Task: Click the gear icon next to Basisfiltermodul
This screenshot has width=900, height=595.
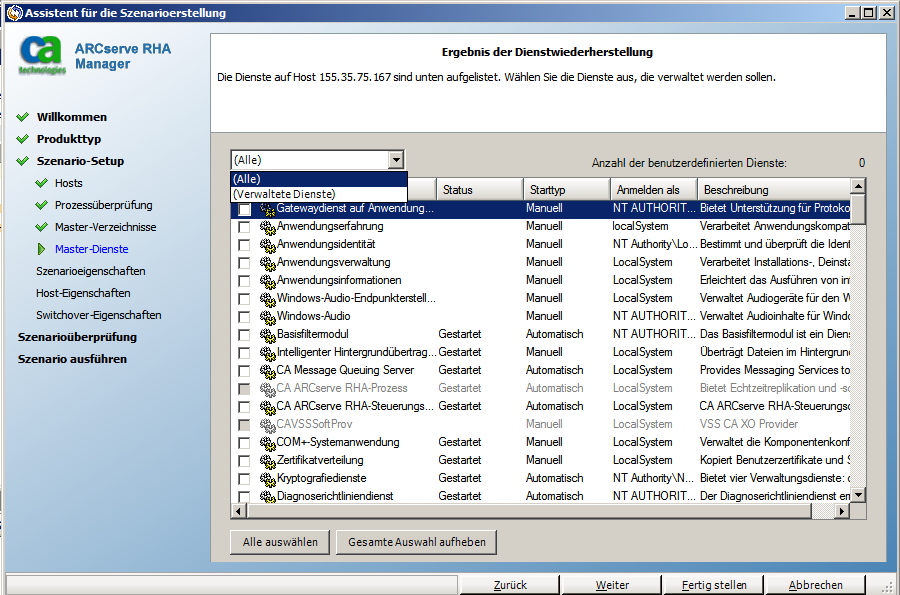Action: tap(267, 334)
